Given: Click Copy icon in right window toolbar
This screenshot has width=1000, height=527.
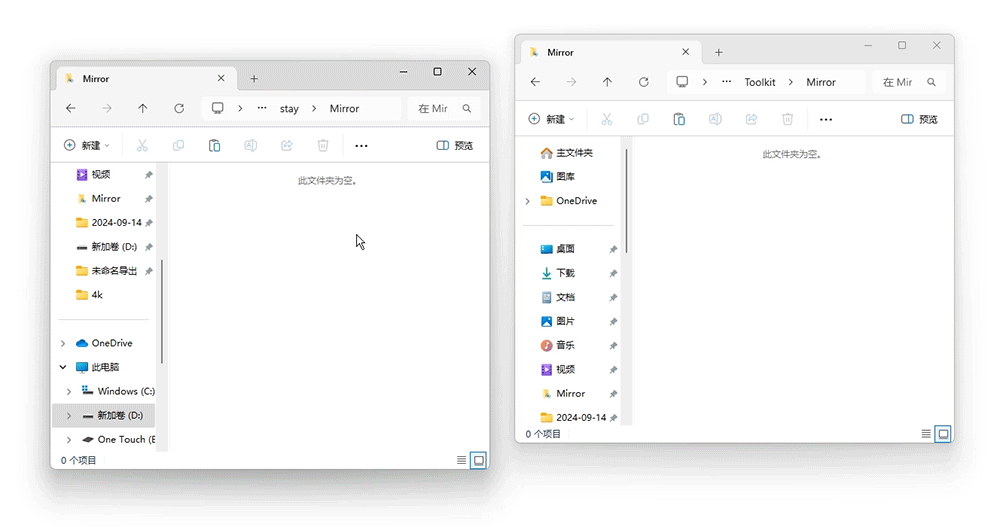Looking at the screenshot, I should [x=643, y=119].
